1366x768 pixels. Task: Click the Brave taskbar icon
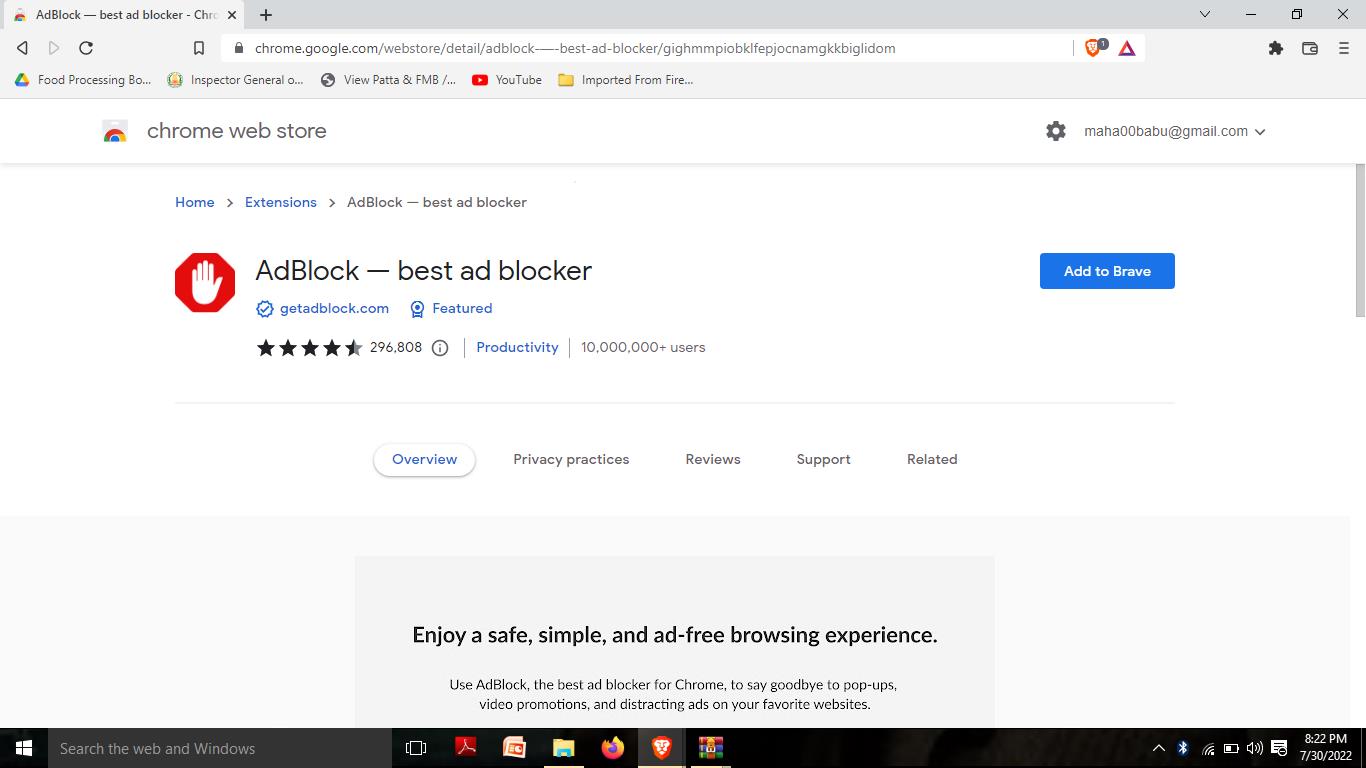[661, 748]
